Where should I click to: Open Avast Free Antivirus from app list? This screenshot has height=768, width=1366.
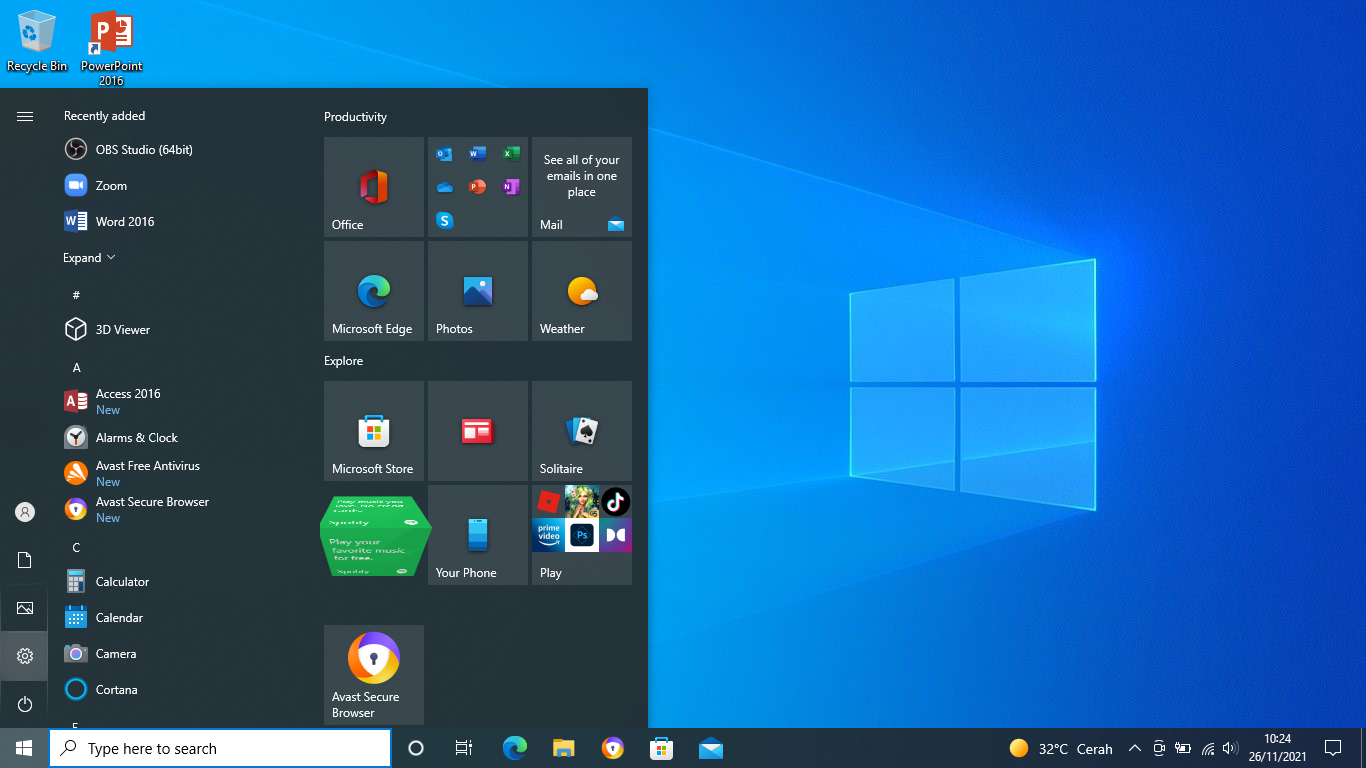tap(178, 474)
